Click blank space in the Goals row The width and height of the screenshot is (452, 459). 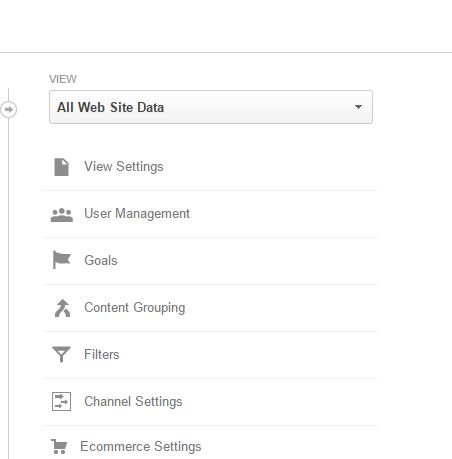pos(247,261)
